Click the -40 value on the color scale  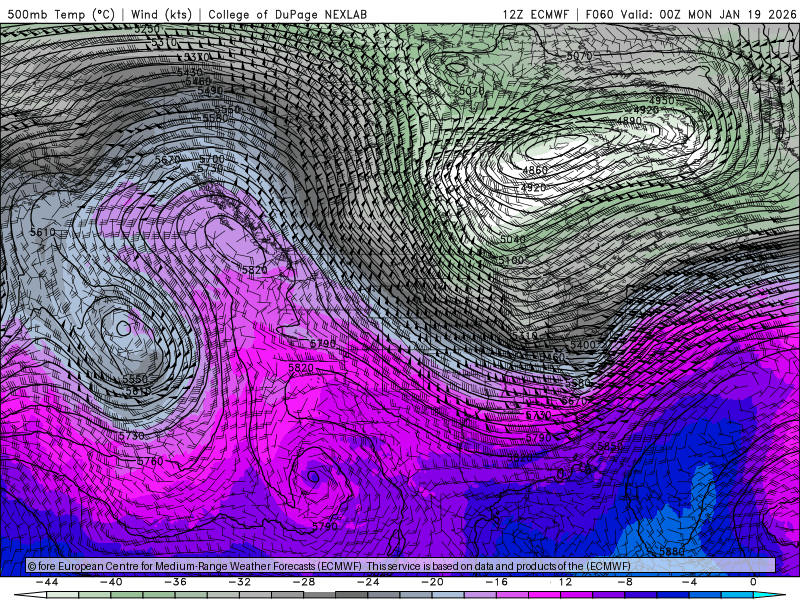pyautogui.click(x=111, y=582)
